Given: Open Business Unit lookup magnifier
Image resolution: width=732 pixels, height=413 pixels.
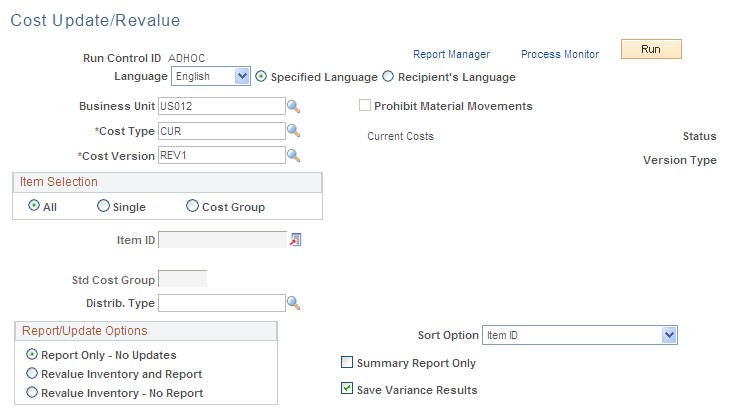Looking at the screenshot, I should coord(294,106).
